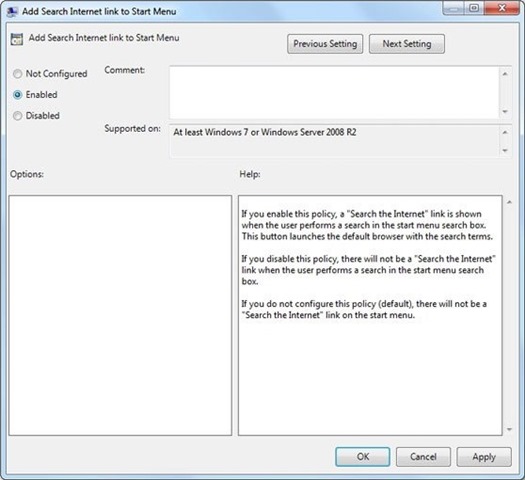Click the Supported on scroll down arrow

pos(505,151)
